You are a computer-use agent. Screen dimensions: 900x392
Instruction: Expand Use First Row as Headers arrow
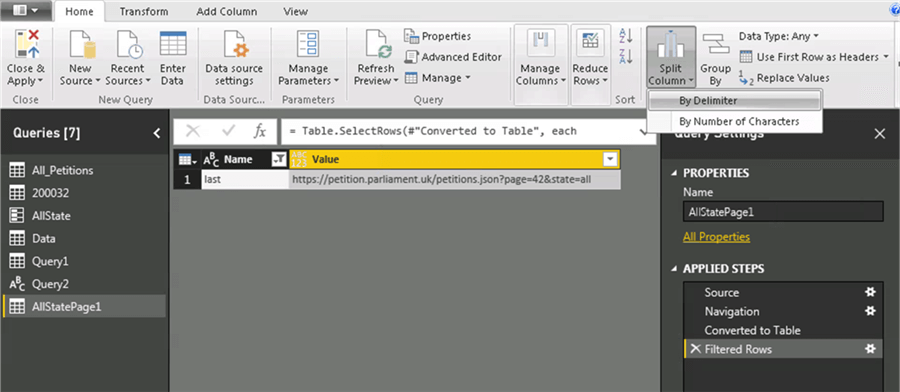(x=886, y=57)
